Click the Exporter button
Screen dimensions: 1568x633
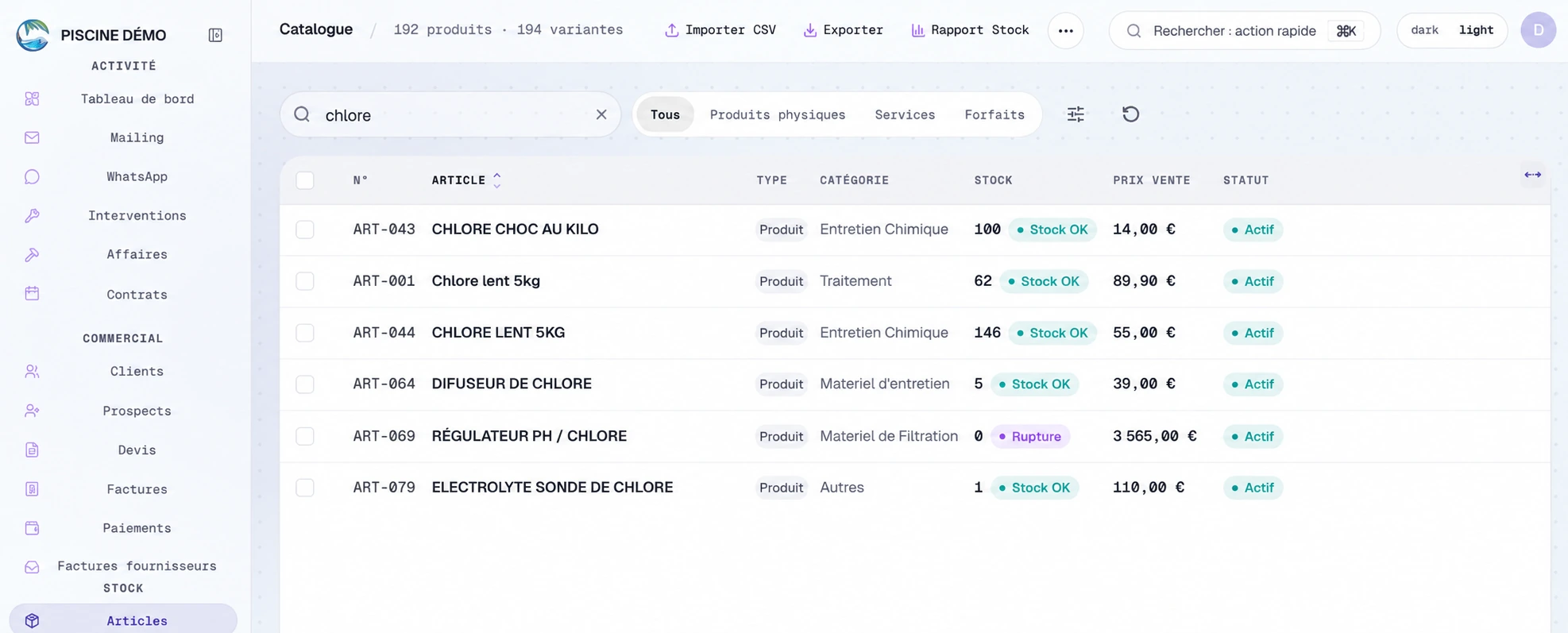click(x=843, y=30)
